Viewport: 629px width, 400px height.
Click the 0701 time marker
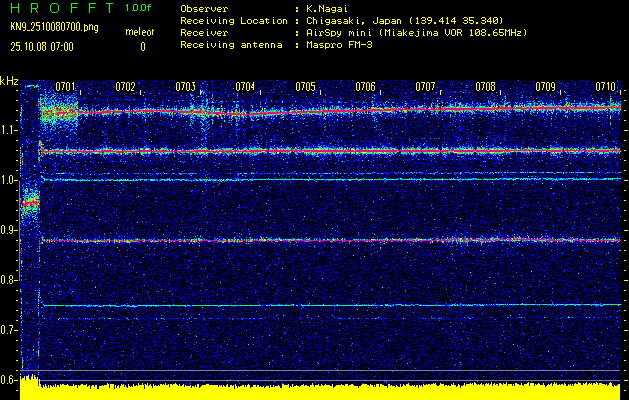click(66, 87)
